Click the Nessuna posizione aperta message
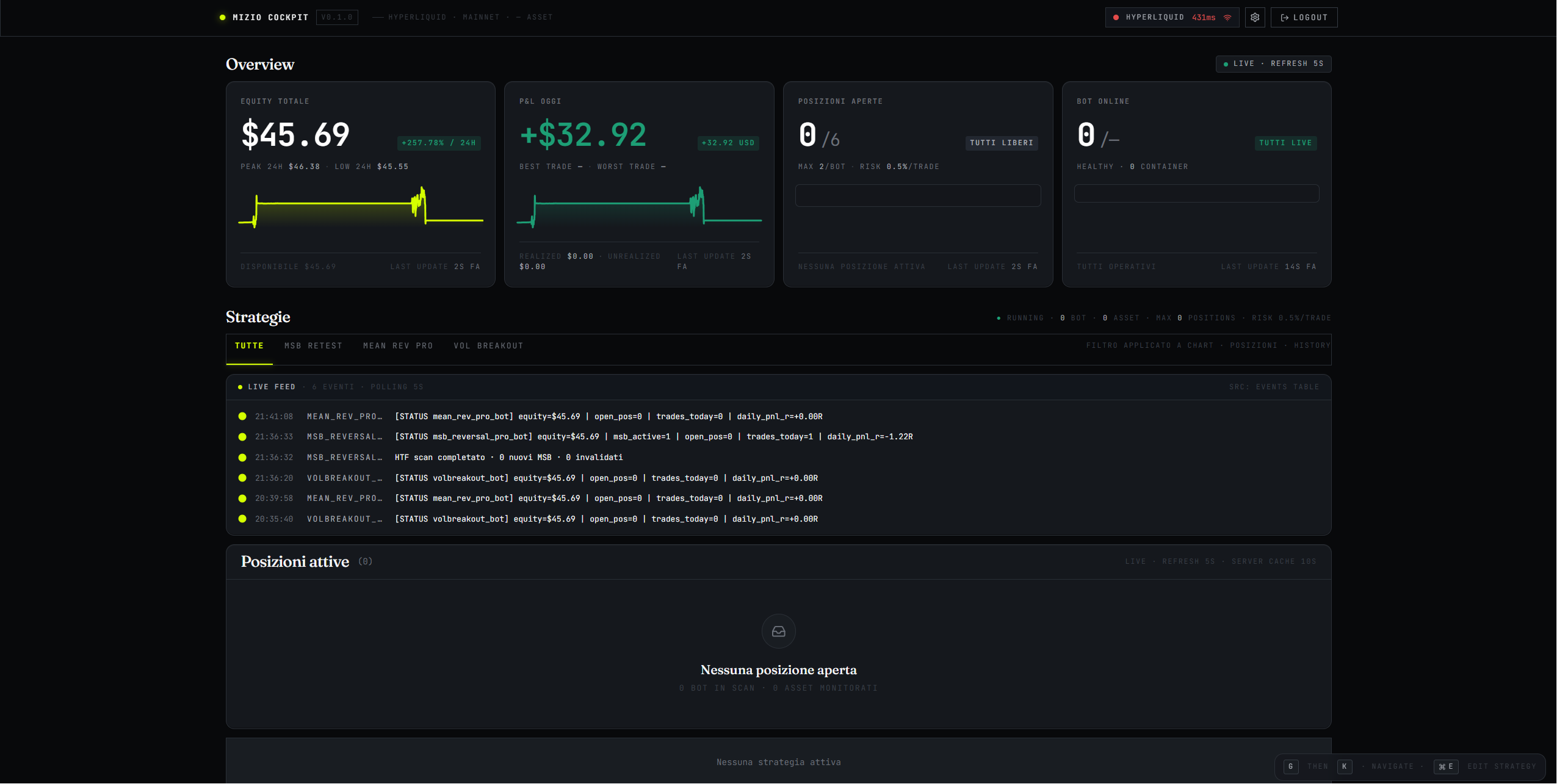This screenshot has height=784, width=1557. coord(779,670)
